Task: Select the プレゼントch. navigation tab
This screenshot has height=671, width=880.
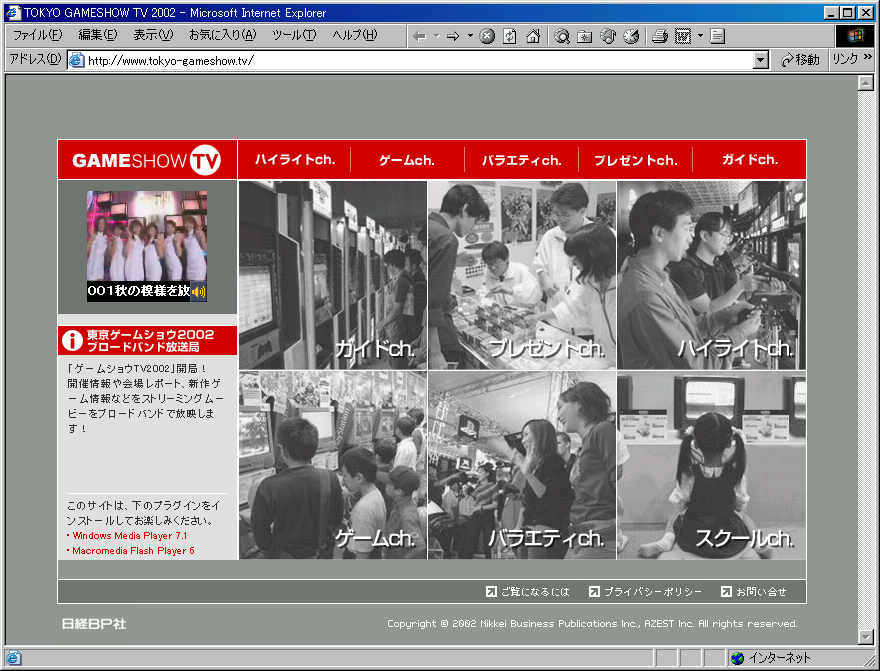Action: (635, 160)
